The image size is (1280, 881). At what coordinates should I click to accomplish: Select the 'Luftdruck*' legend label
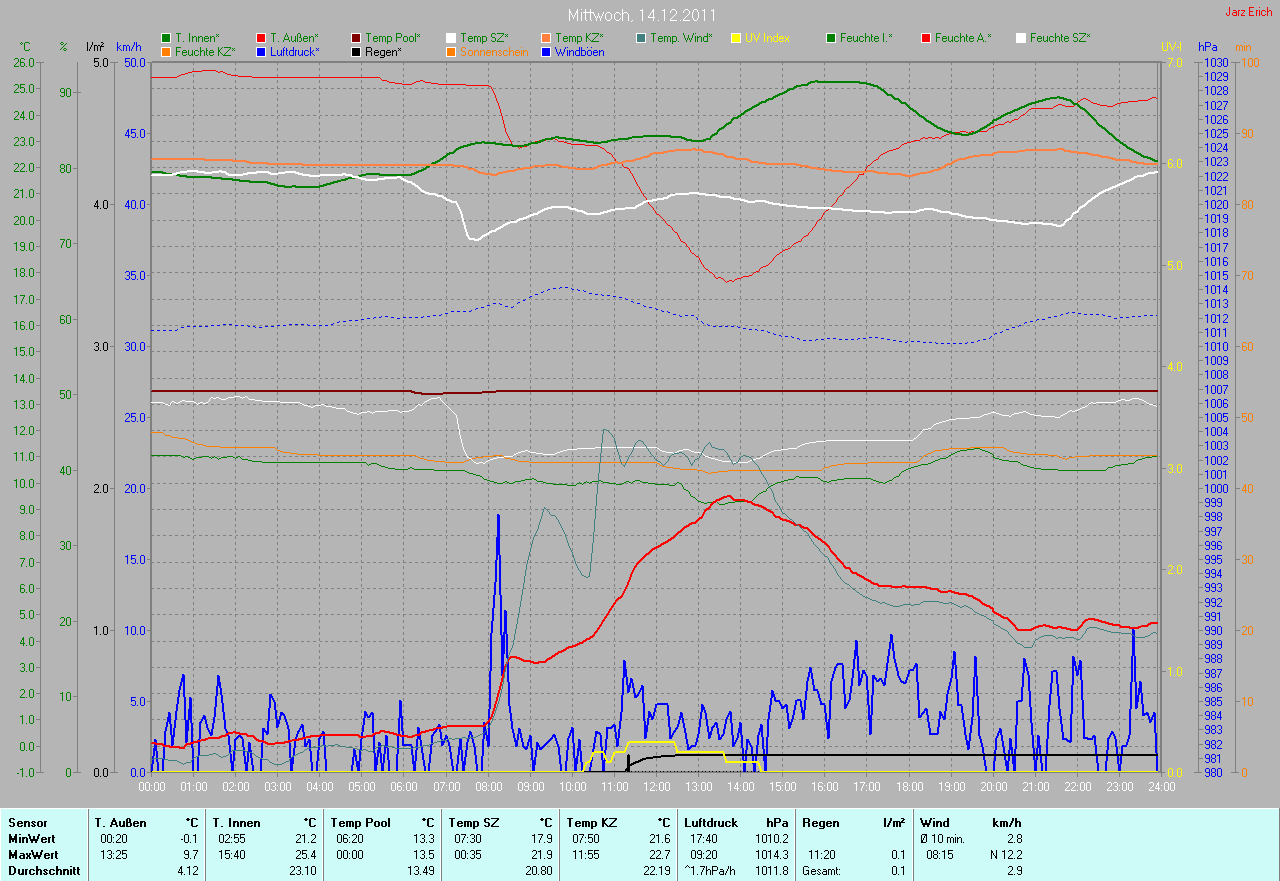(x=294, y=51)
